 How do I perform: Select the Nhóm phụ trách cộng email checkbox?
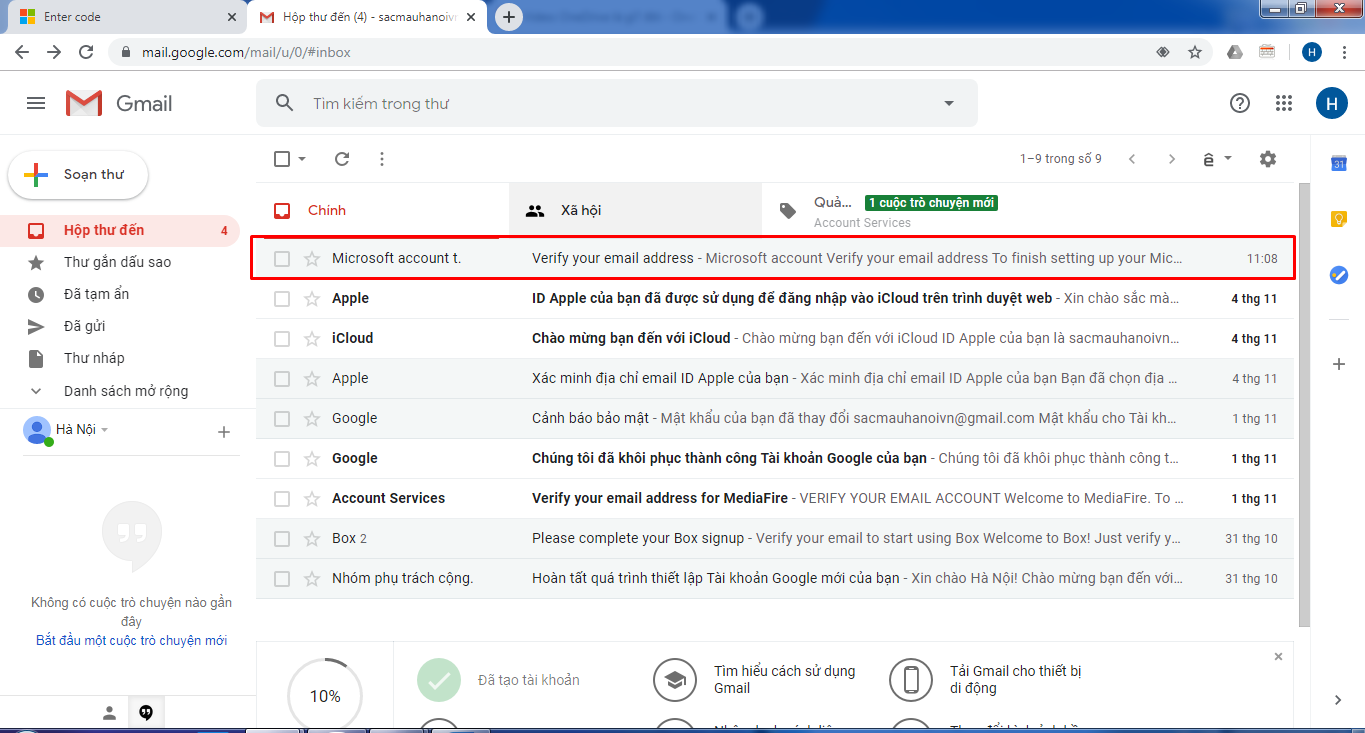(x=282, y=579)
